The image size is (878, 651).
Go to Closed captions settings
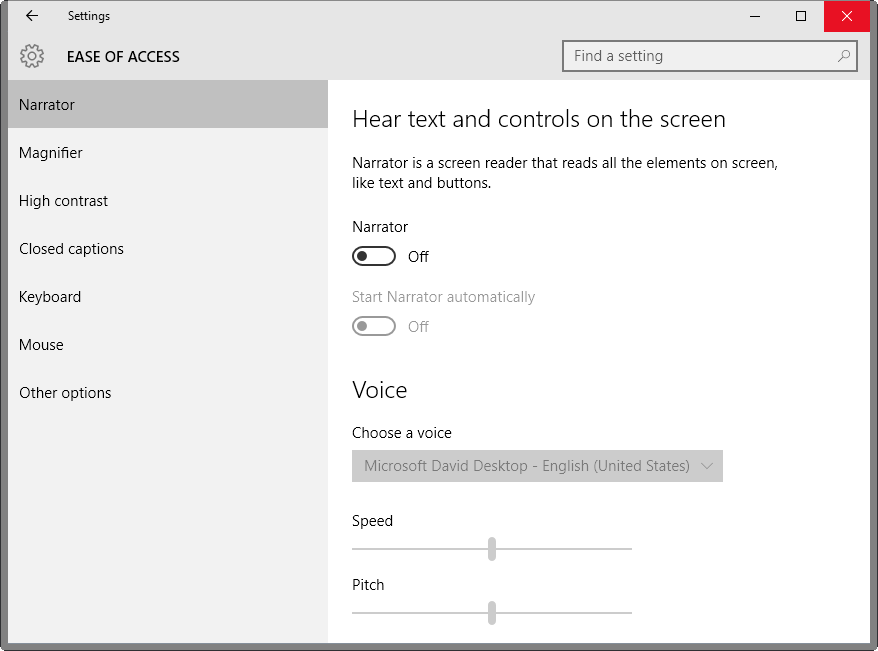point(167,249)
